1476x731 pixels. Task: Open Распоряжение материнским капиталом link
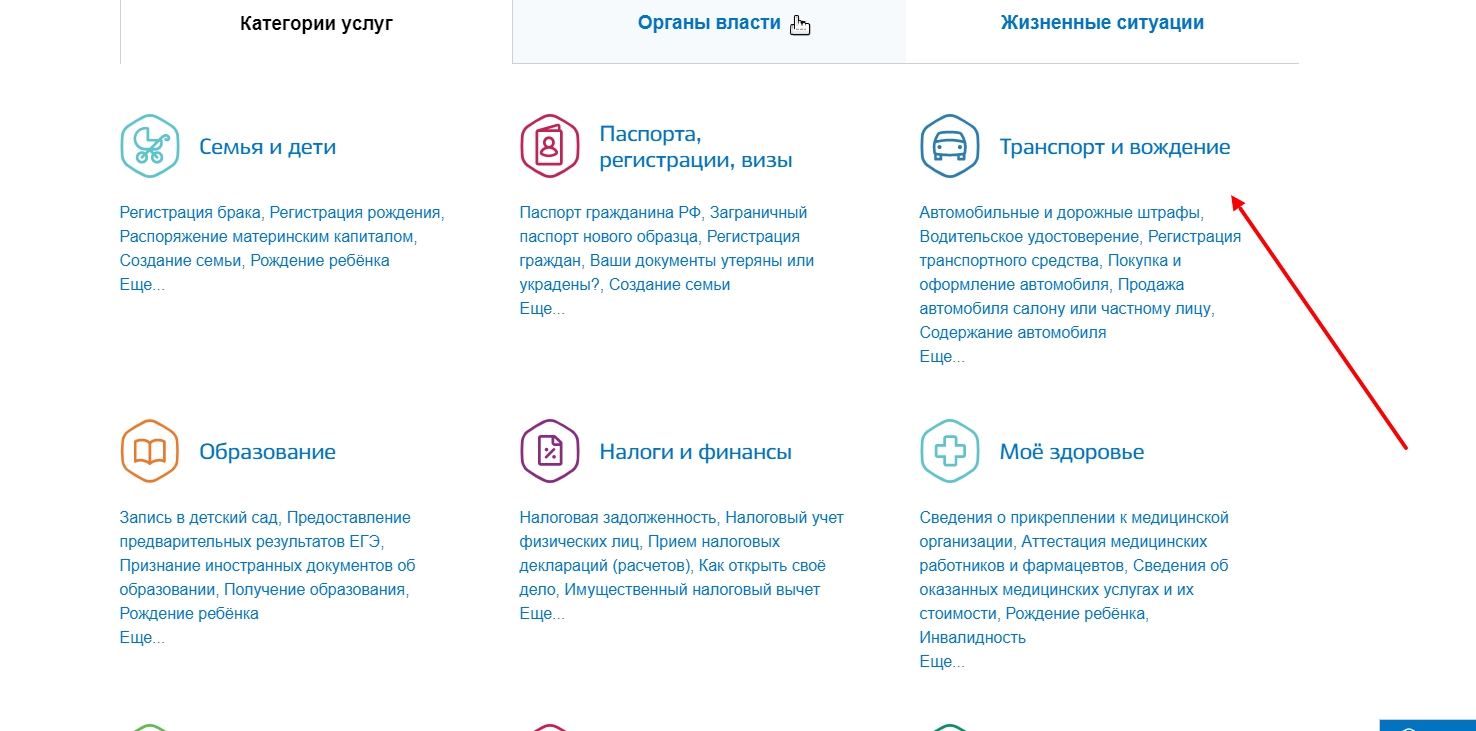pos(266,237)
